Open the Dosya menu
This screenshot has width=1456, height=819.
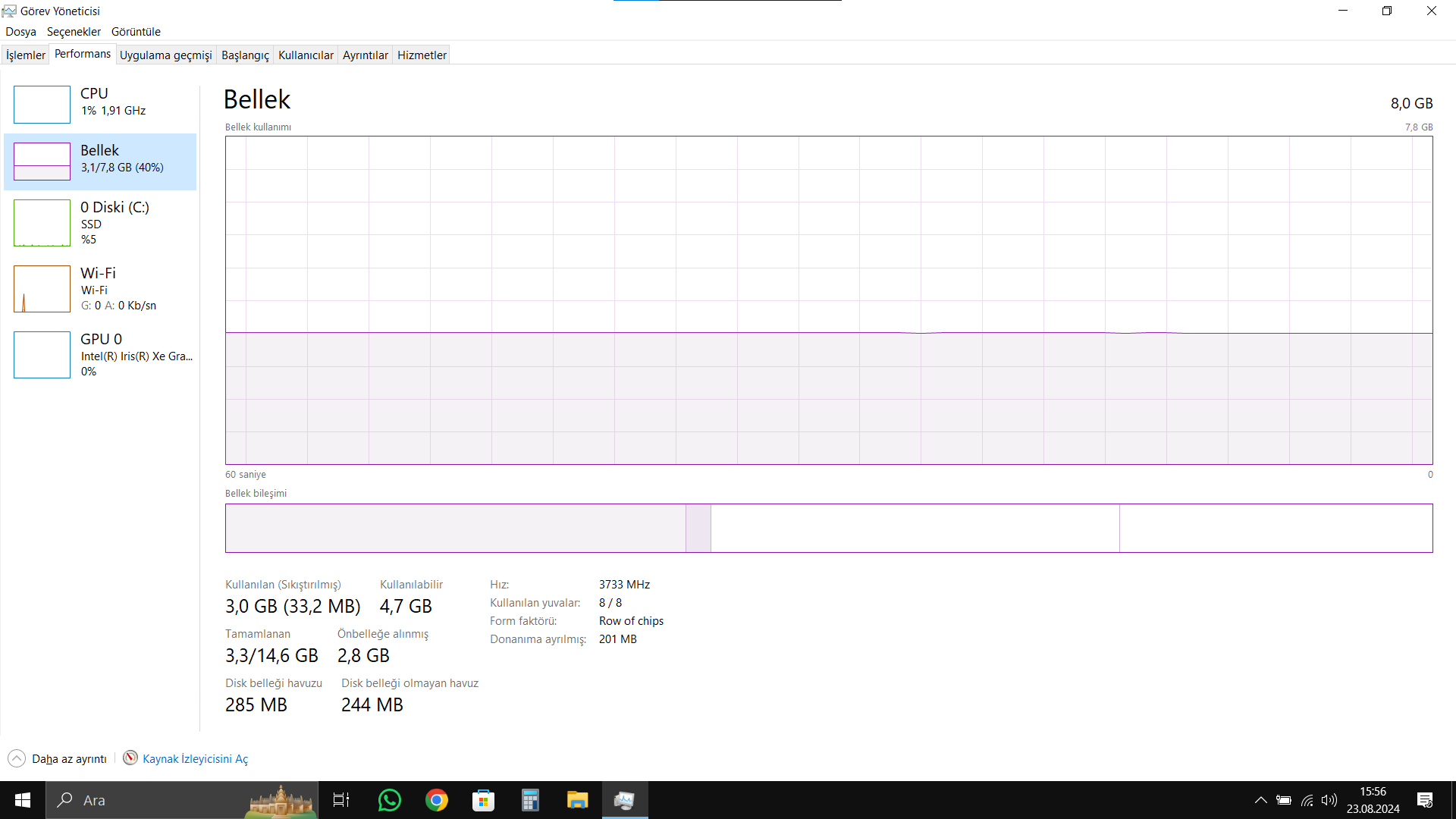click(20, 32)
